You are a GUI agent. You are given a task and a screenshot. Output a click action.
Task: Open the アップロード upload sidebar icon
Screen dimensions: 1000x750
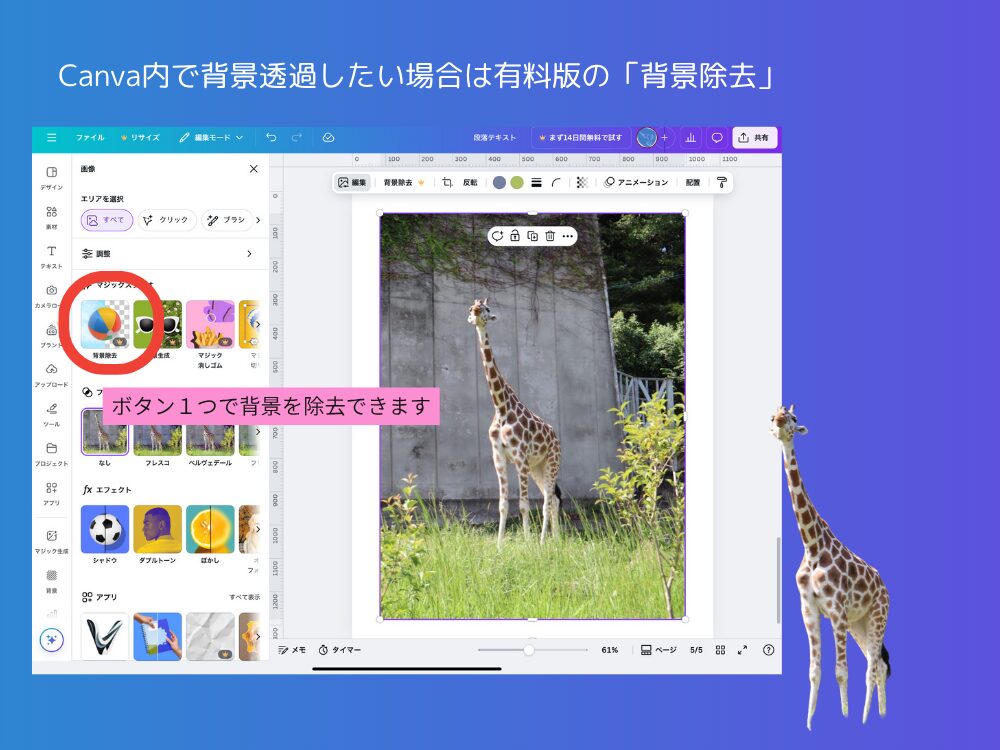[x=52, y=374]
